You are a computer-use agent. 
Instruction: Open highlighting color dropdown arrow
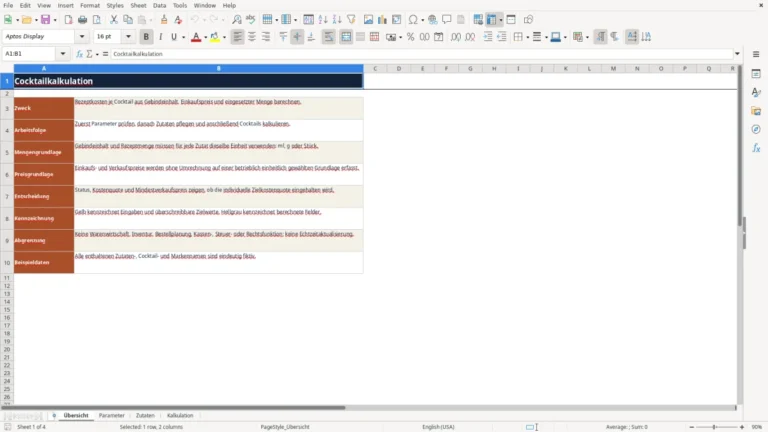[x=224, y=37]
